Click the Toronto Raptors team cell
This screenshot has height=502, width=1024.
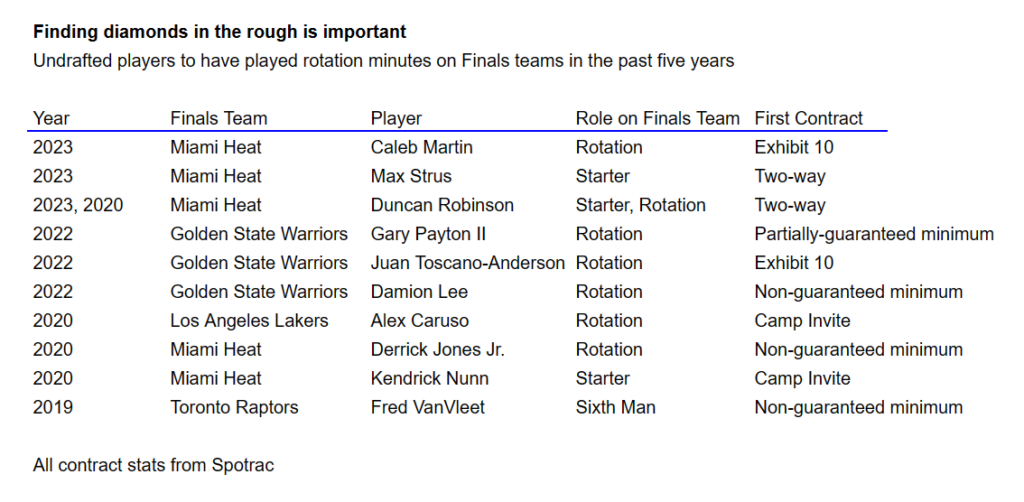234,407
